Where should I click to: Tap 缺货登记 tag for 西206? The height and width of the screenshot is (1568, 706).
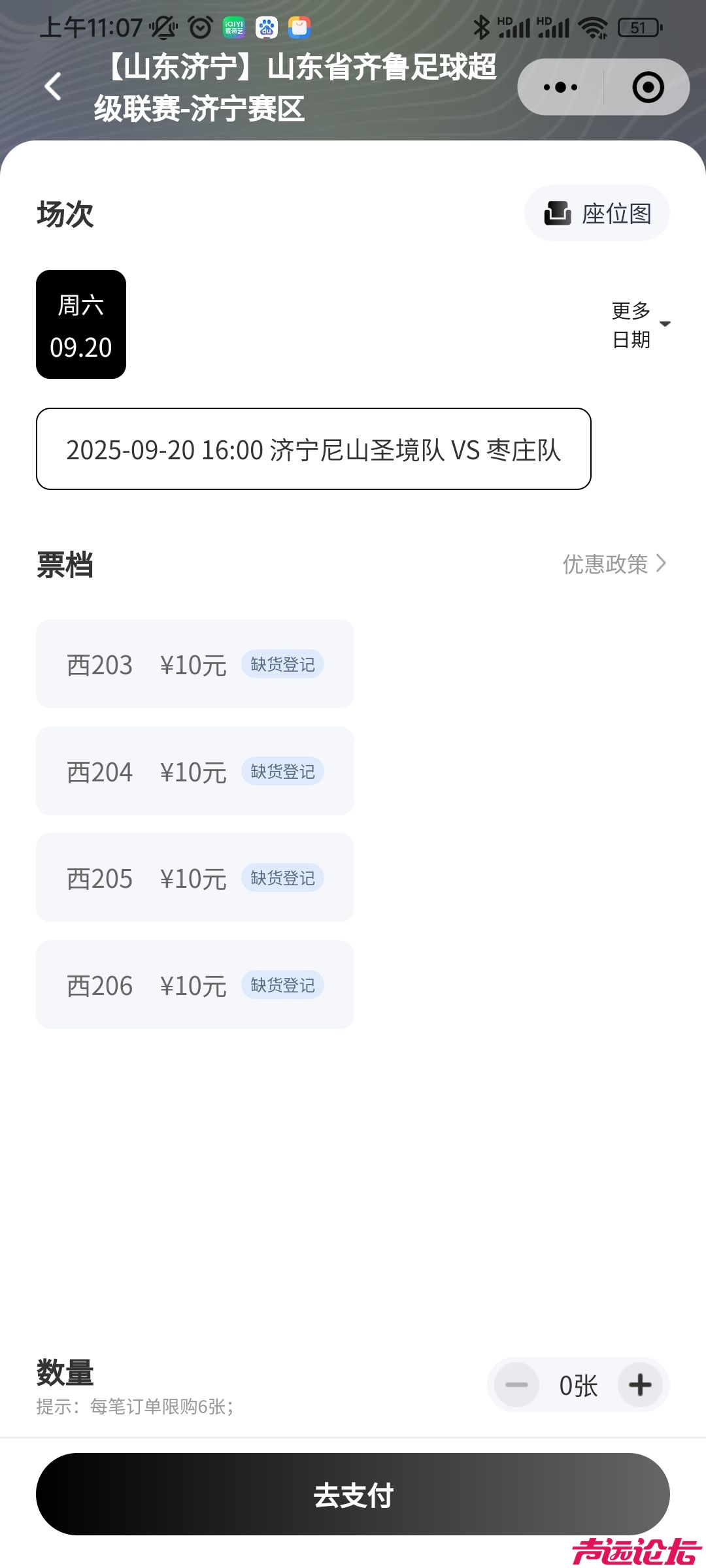pos(282,985)
